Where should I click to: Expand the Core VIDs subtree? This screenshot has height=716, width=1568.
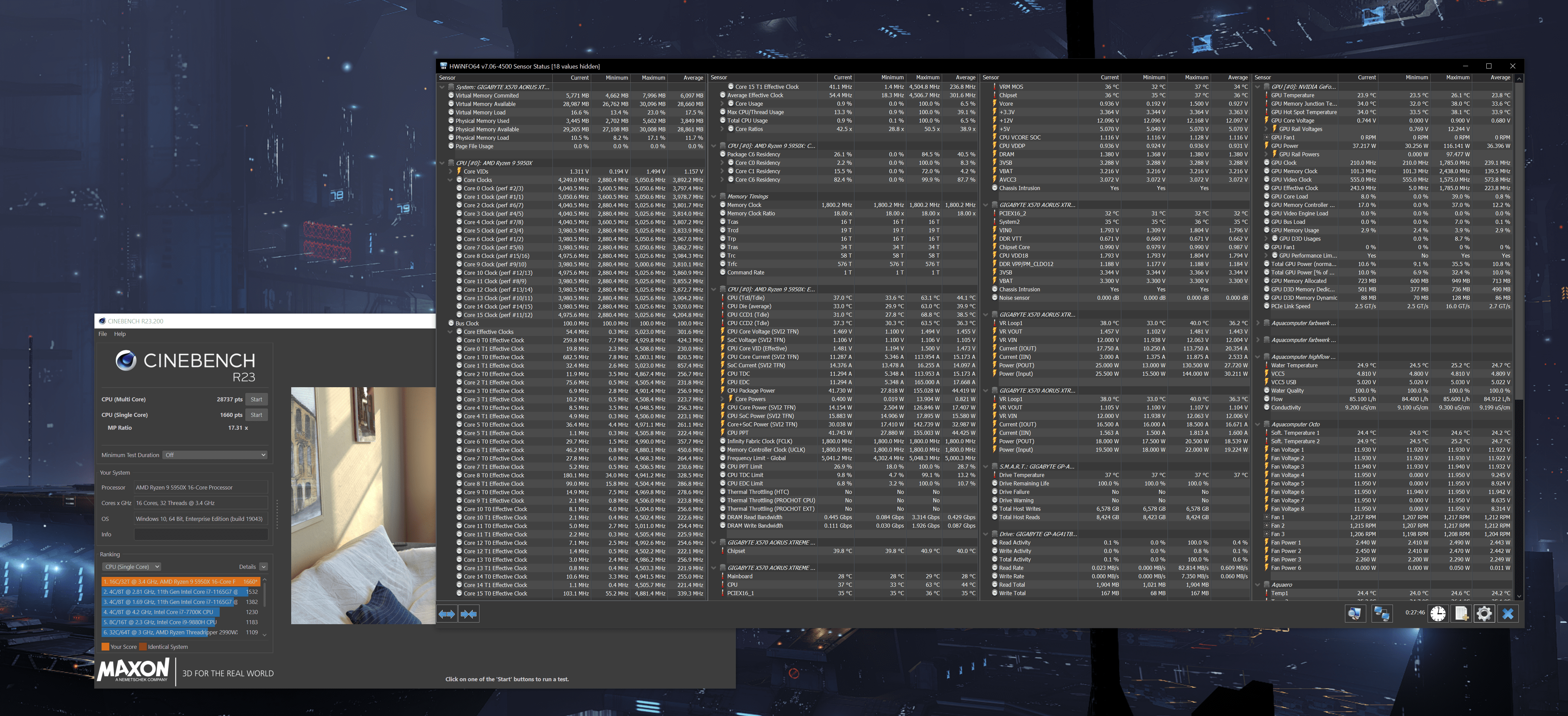[450, 171]
